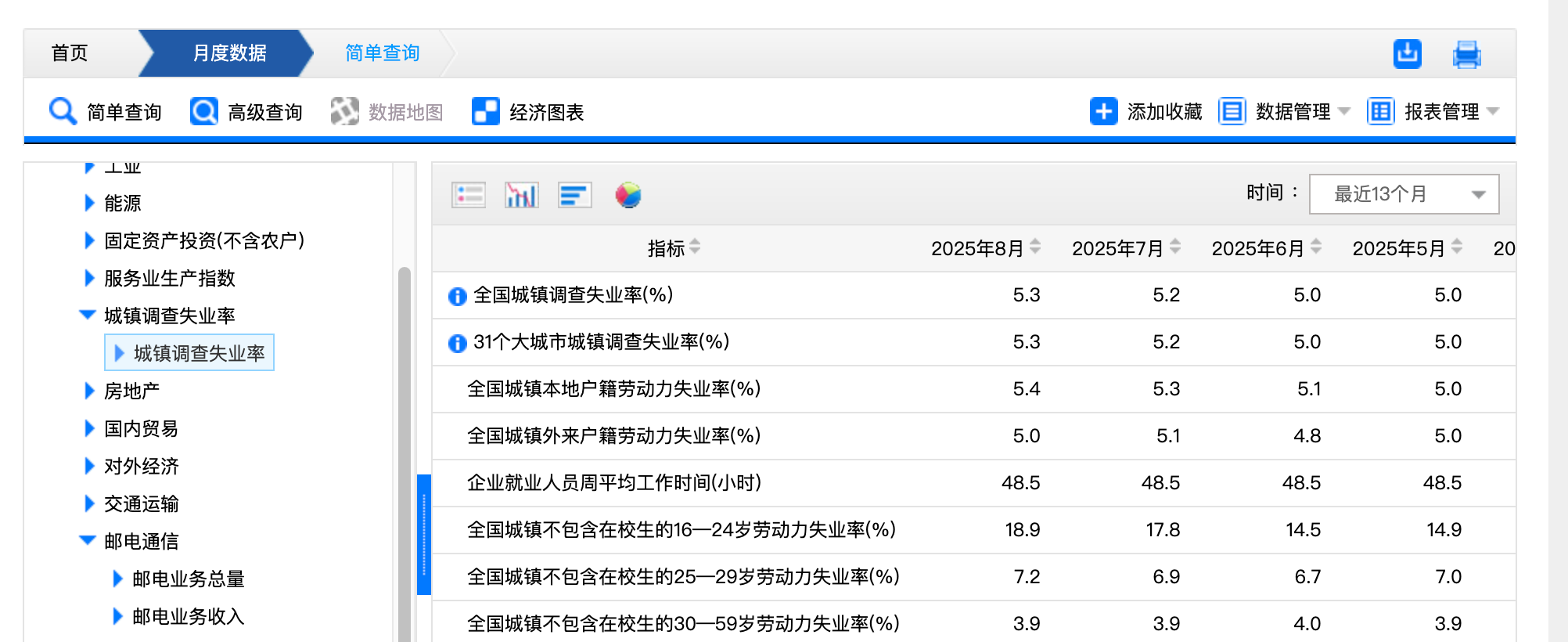This screenshot has width=1568, height=642.
Task: Click 添加收藏 label text
Action: 1164,112
